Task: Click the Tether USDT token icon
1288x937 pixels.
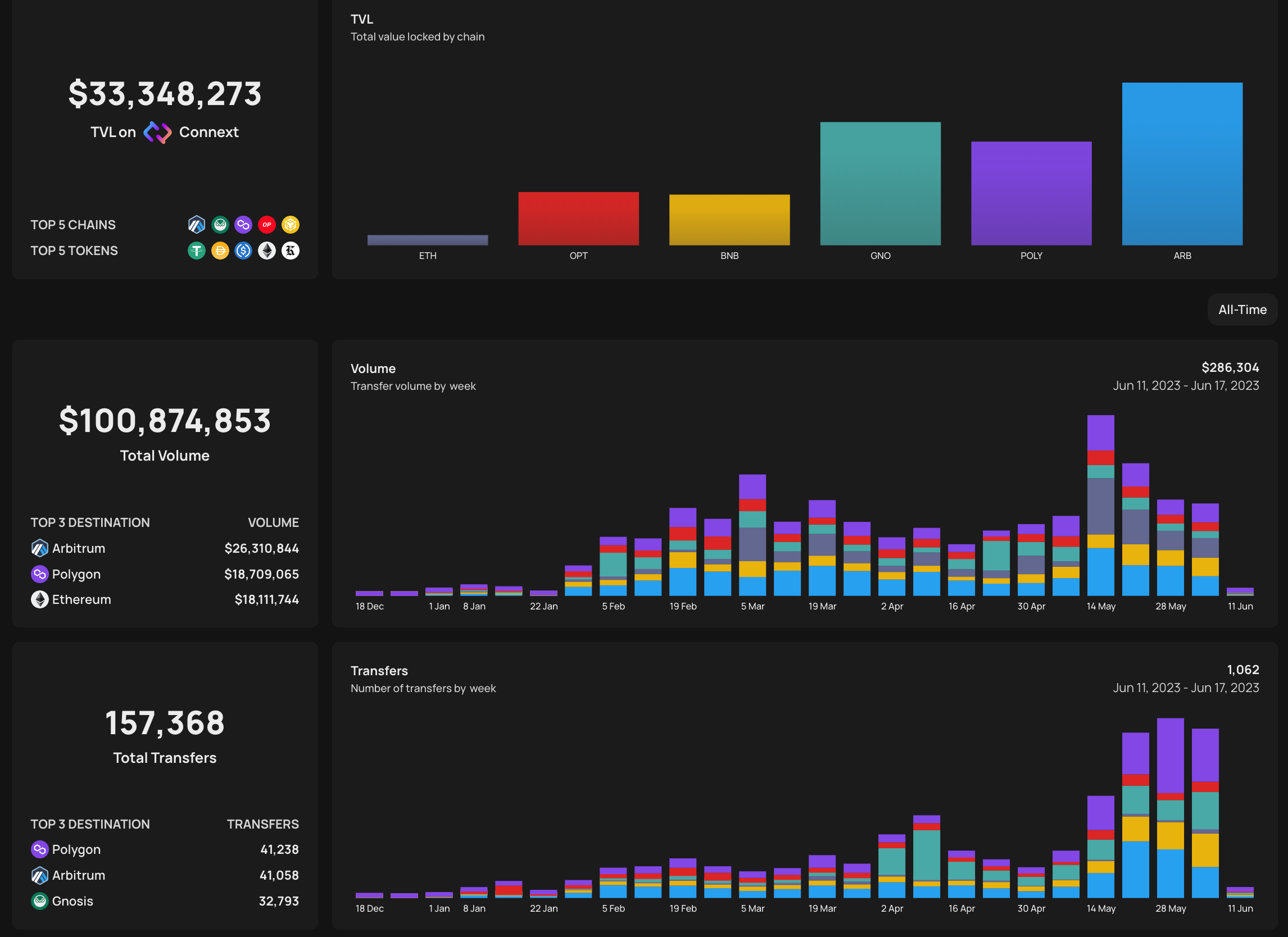Action: pos(197,251)
